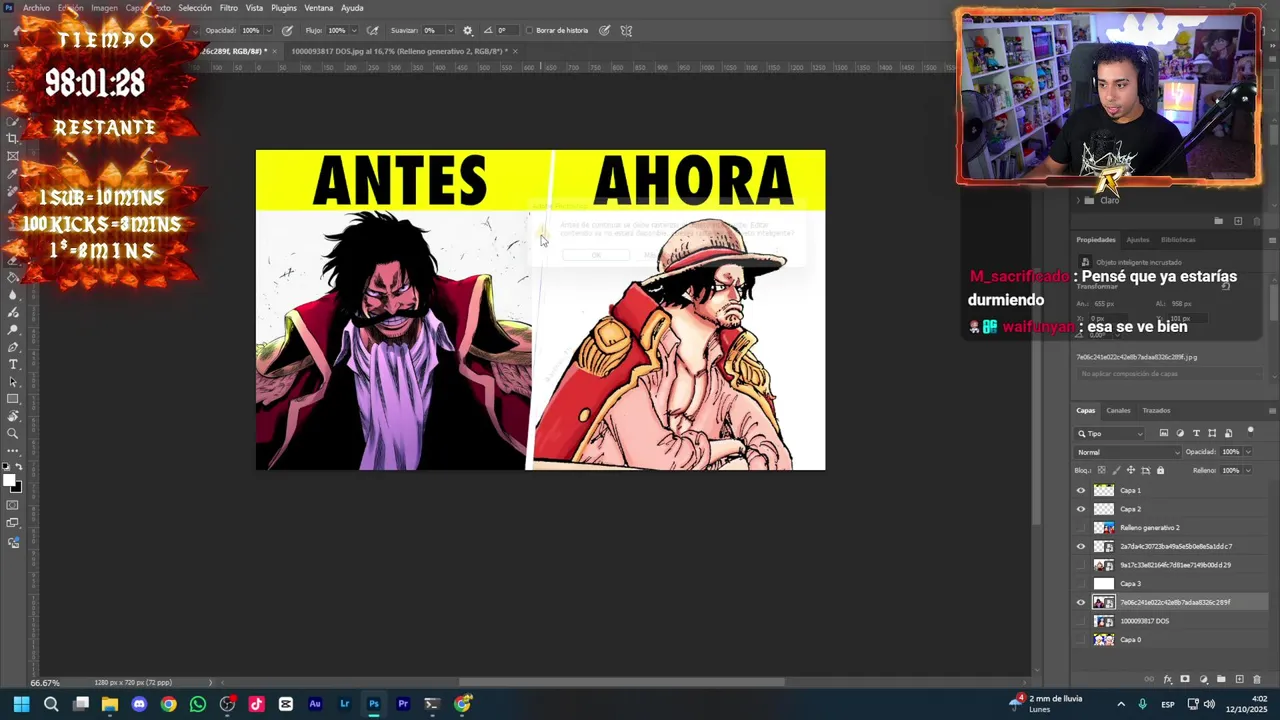Switch to the Ajustes panel tab
Screen dimensions: 1280x720
click(x=1138, y=240)
